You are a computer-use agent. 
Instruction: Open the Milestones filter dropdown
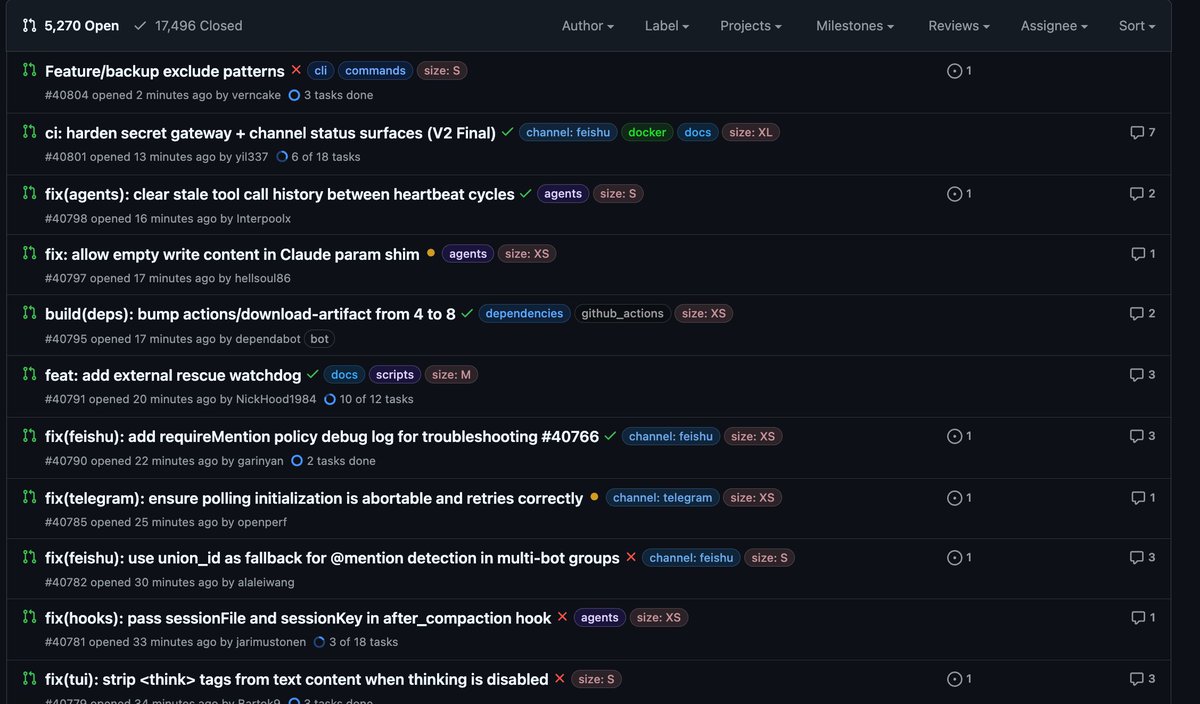pyautogui.click(x=855, y=26)
